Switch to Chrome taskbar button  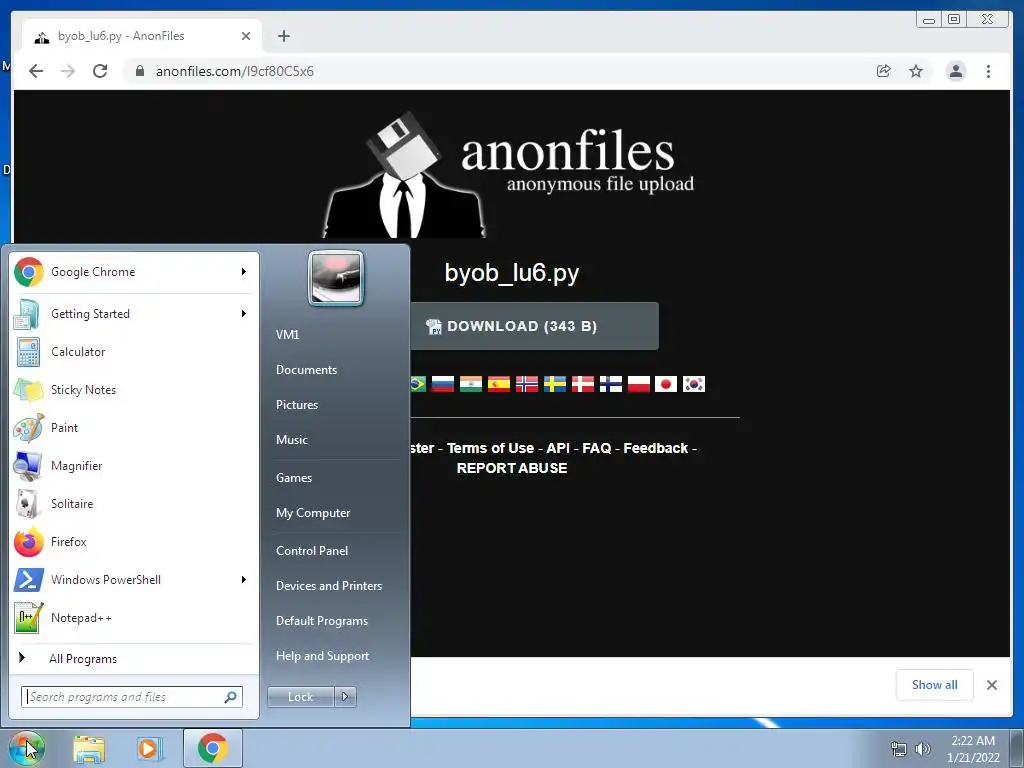pyautogui.click(x=213, y=748)
